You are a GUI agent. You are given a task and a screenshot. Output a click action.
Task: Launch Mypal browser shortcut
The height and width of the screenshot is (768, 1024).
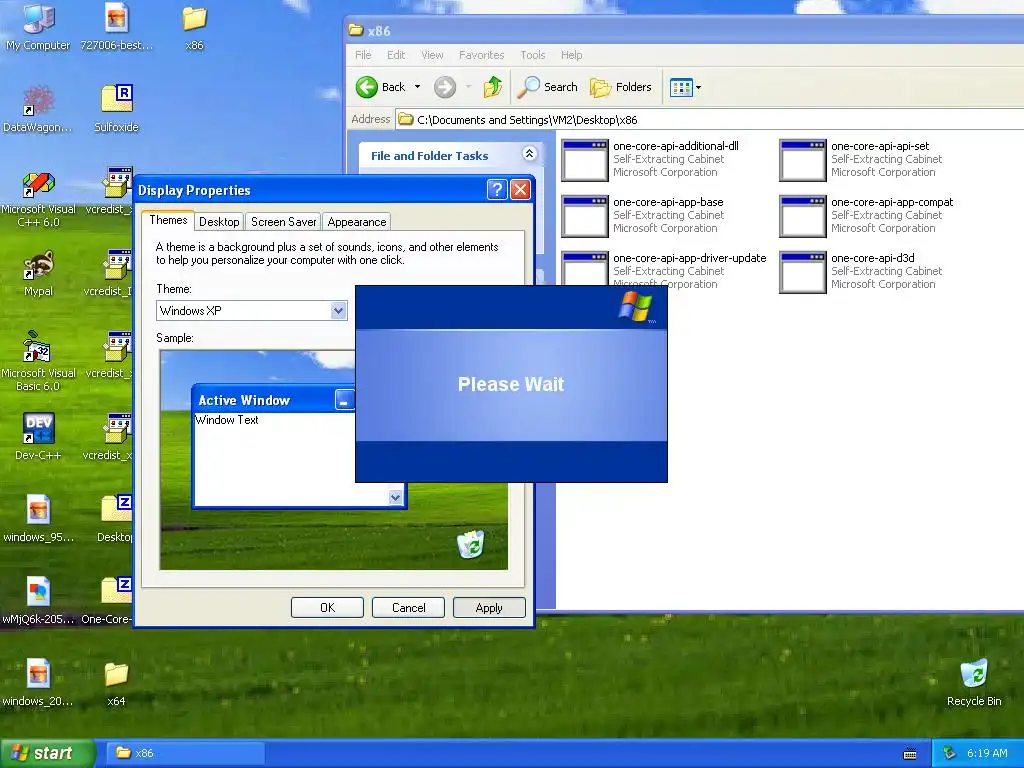click(x=38, y=272)
